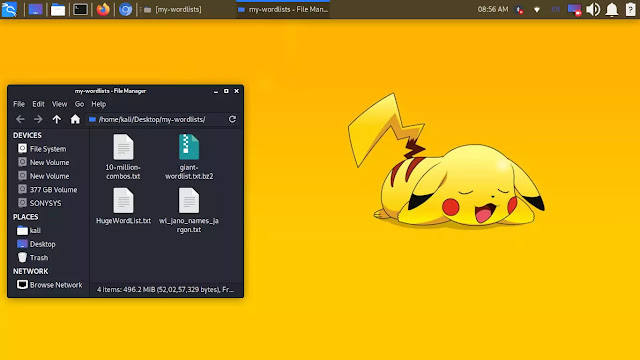Click the 08:56 AM clock

pos(493,9)
